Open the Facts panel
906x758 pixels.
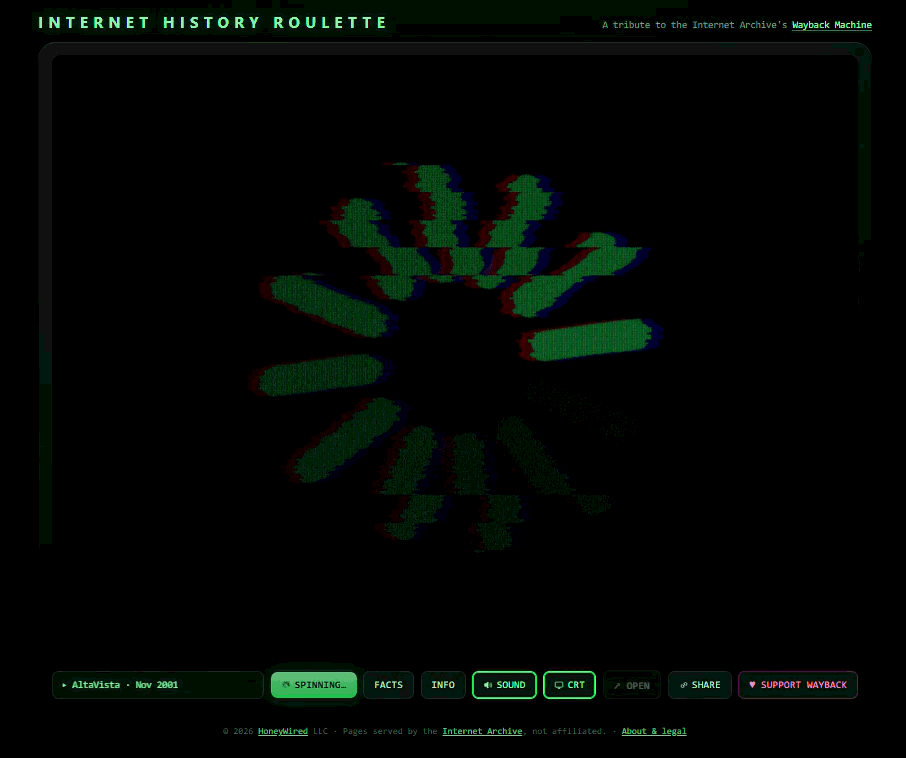click(x=388, y=685)
